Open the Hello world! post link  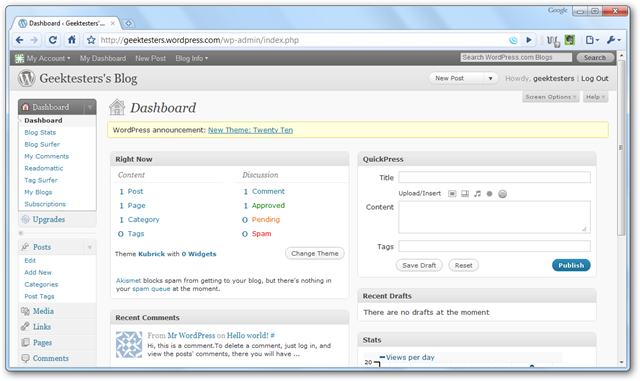(247, 335)
